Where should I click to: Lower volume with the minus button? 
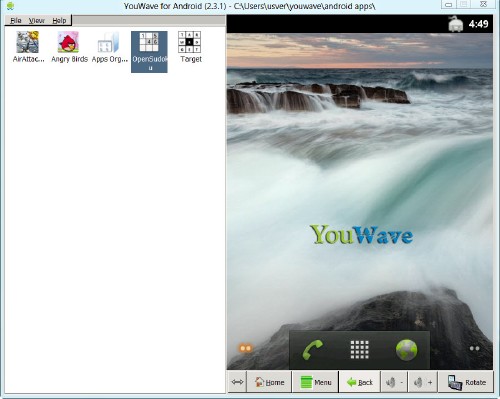(x=394, y=382)
